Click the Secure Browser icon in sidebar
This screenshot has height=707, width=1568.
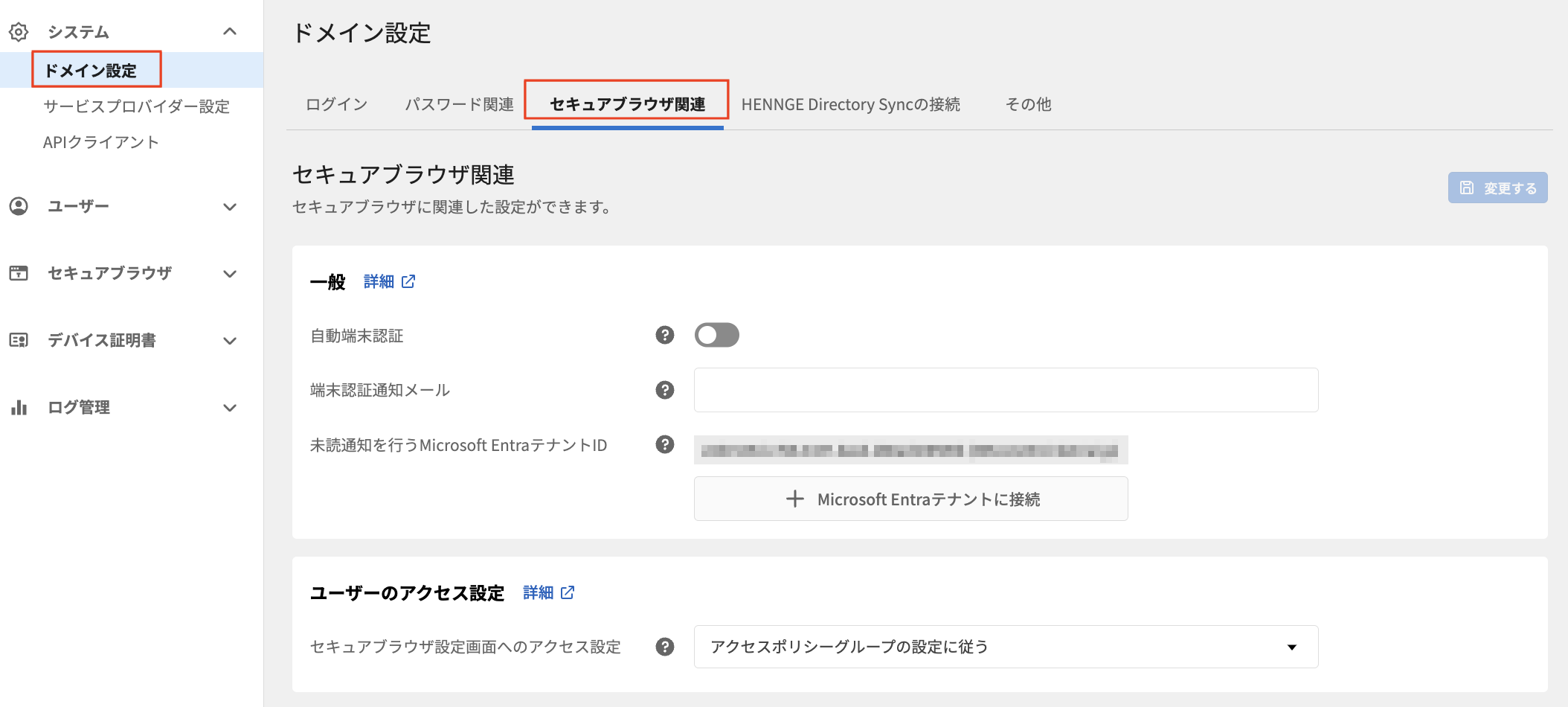(19, 273)
